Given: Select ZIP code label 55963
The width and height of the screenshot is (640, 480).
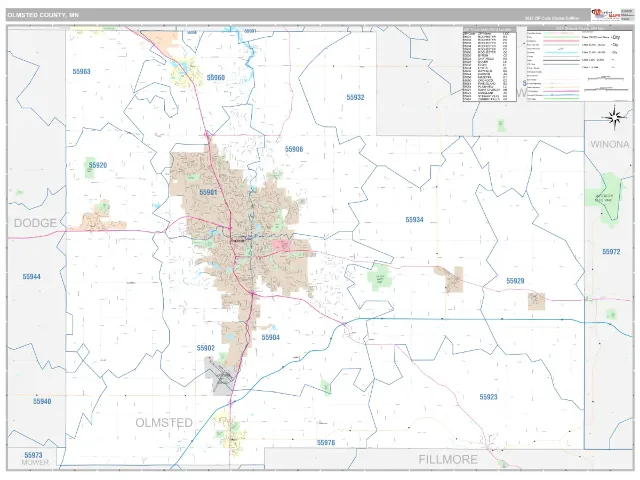Looking at the screenshot, I should click(x=82, y=71).
